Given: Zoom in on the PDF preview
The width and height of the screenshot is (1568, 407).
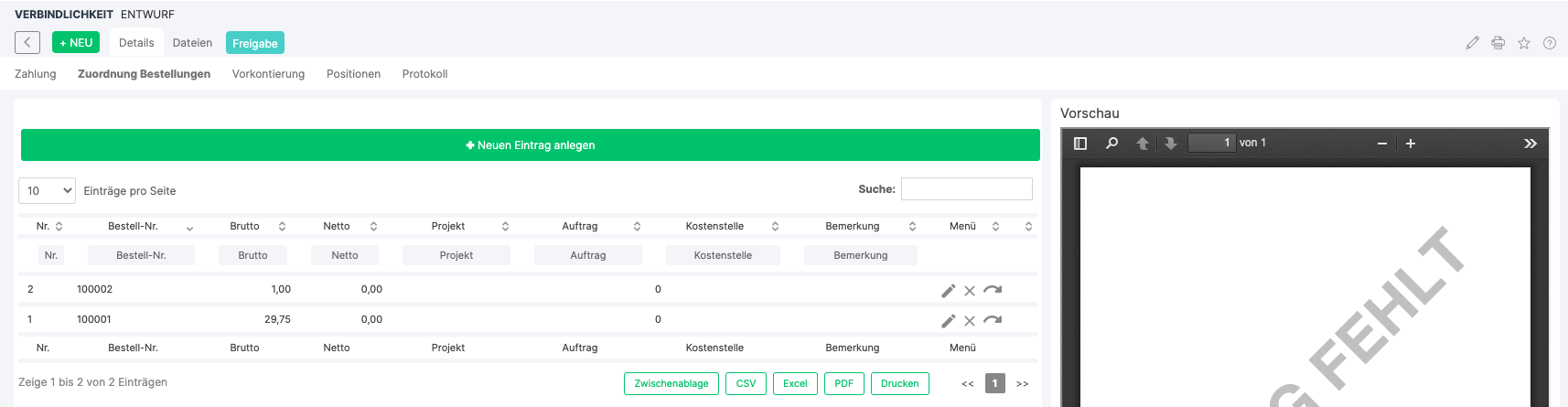Looking at the screenshot, I should [1411, 144].
